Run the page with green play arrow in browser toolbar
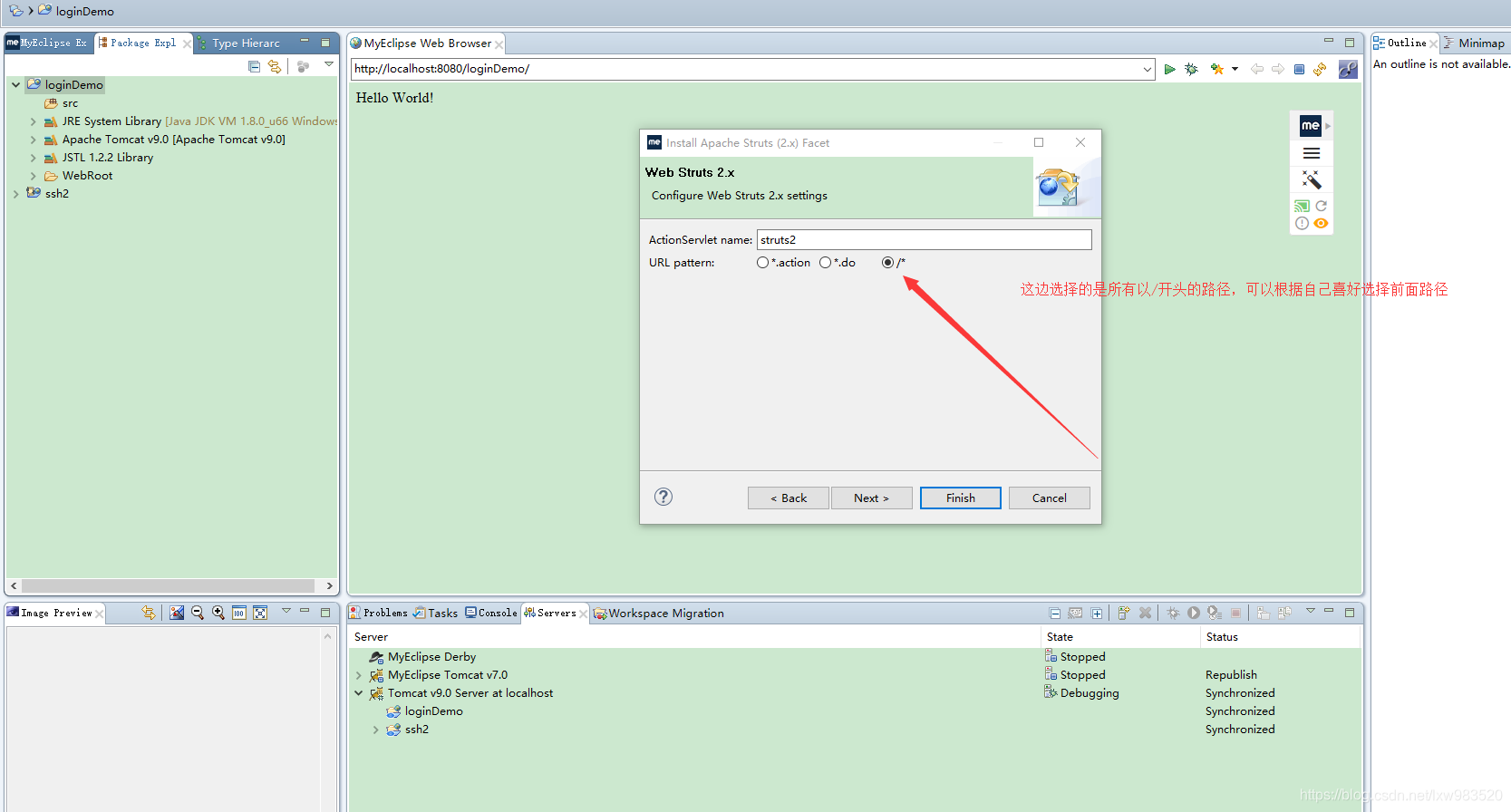 pyautogui.click(x=1169, y=69)
